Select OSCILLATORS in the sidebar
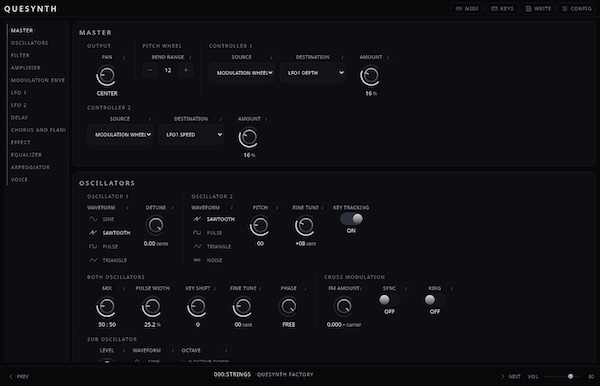Viewport: 600px width, 386px height. click(x=29, y=43)
